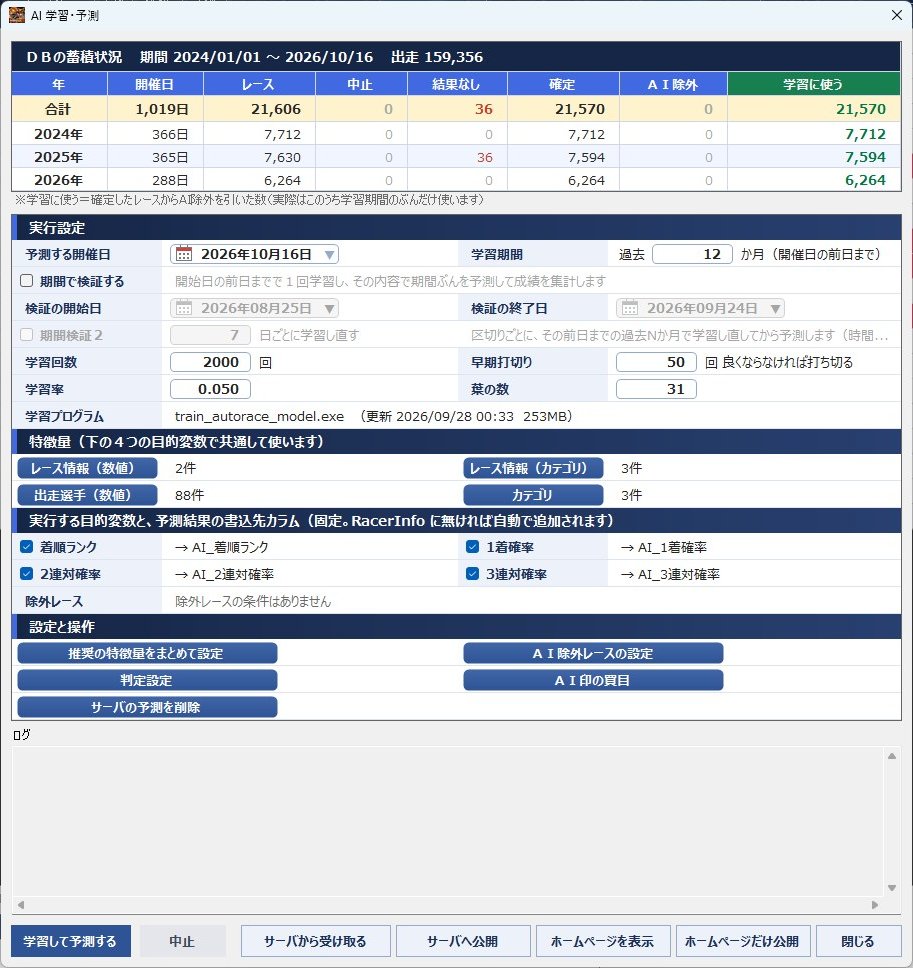Open レース情報（数値） feature settings
Screen dimensions: 913x968
coord(87,469)
